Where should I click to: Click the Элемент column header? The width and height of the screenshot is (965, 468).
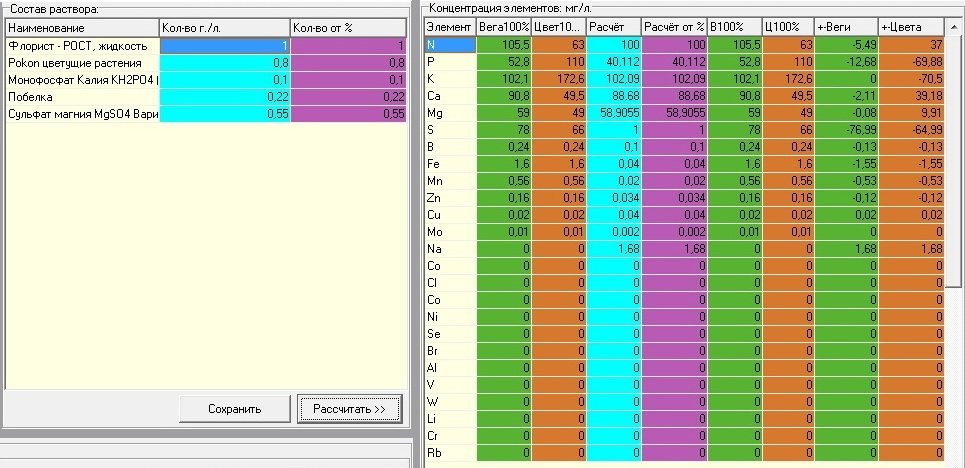click(450, 27)
